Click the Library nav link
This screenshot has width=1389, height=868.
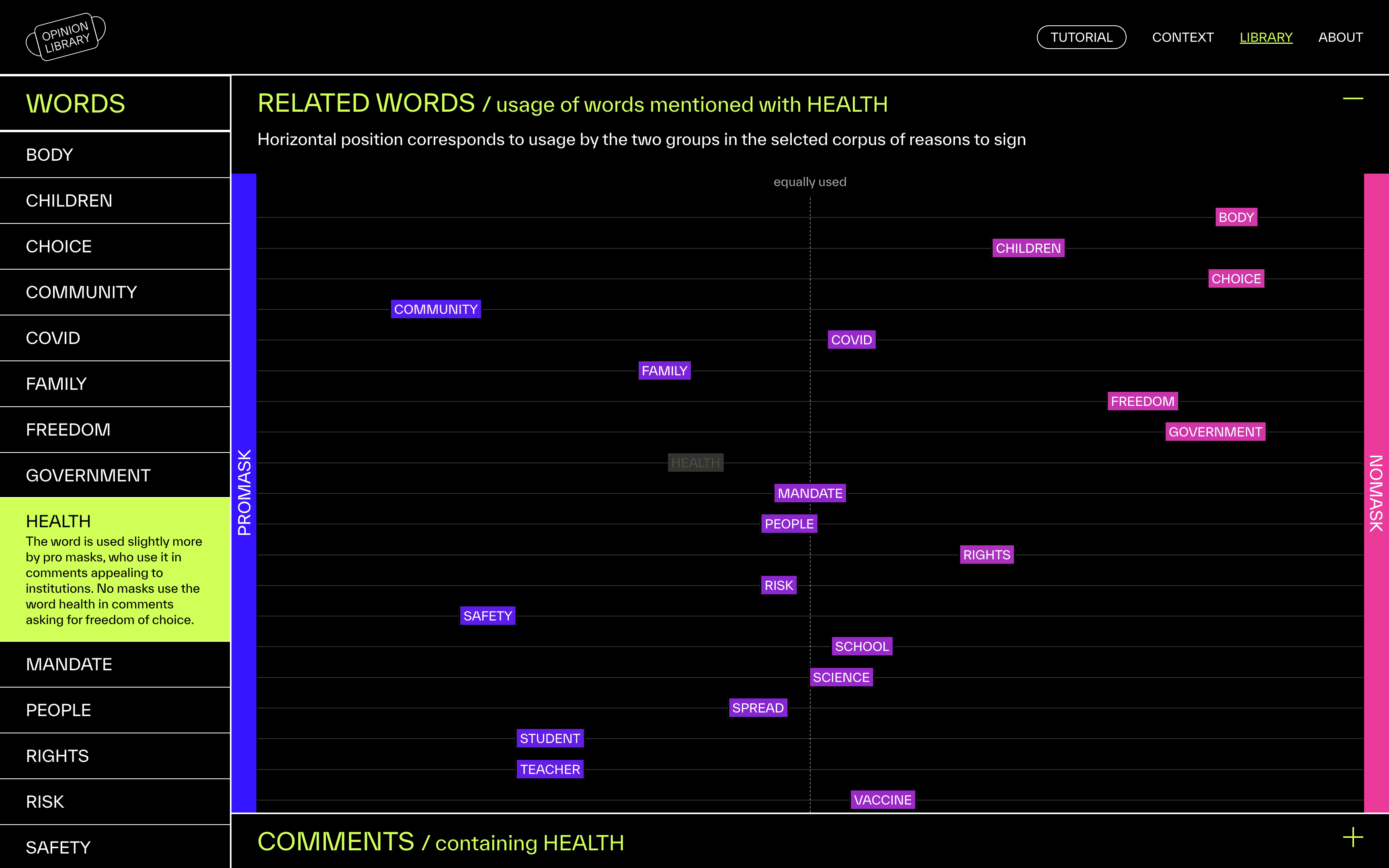pyautogui.click(x=1266, y=37)
